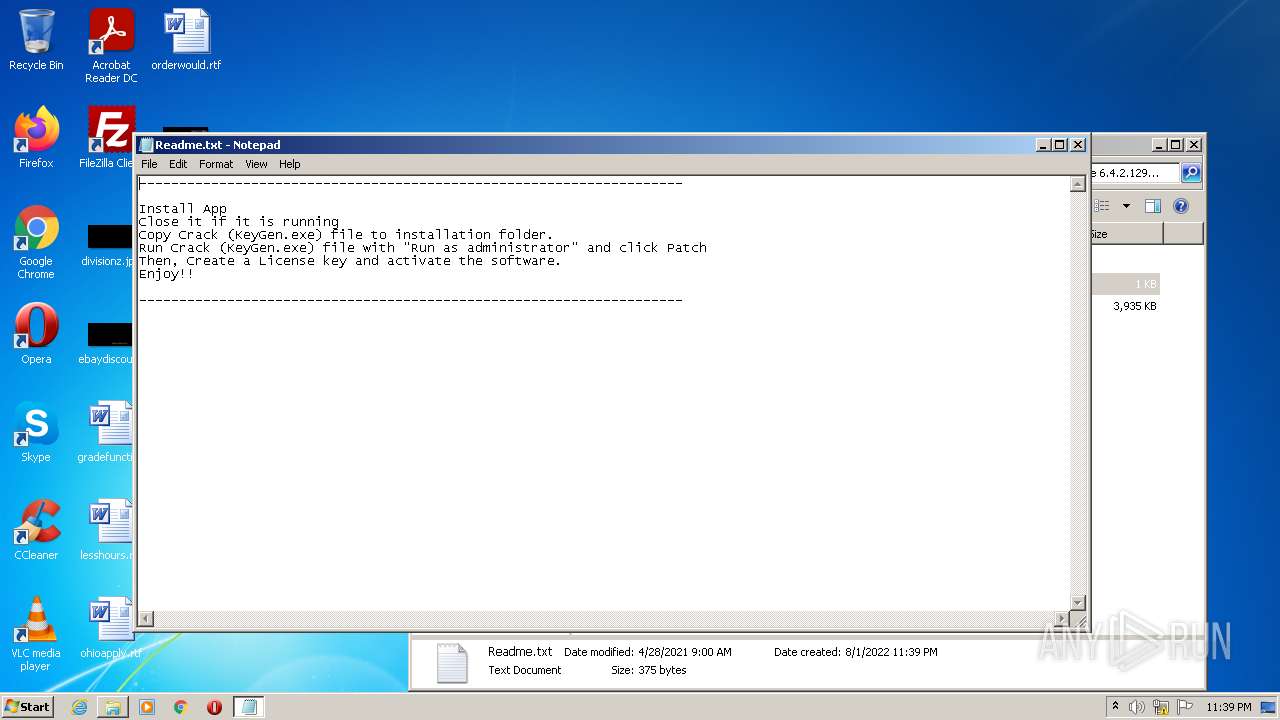
Task: Click the Explorer search magnifier button
Action: tap(1191, 173)
